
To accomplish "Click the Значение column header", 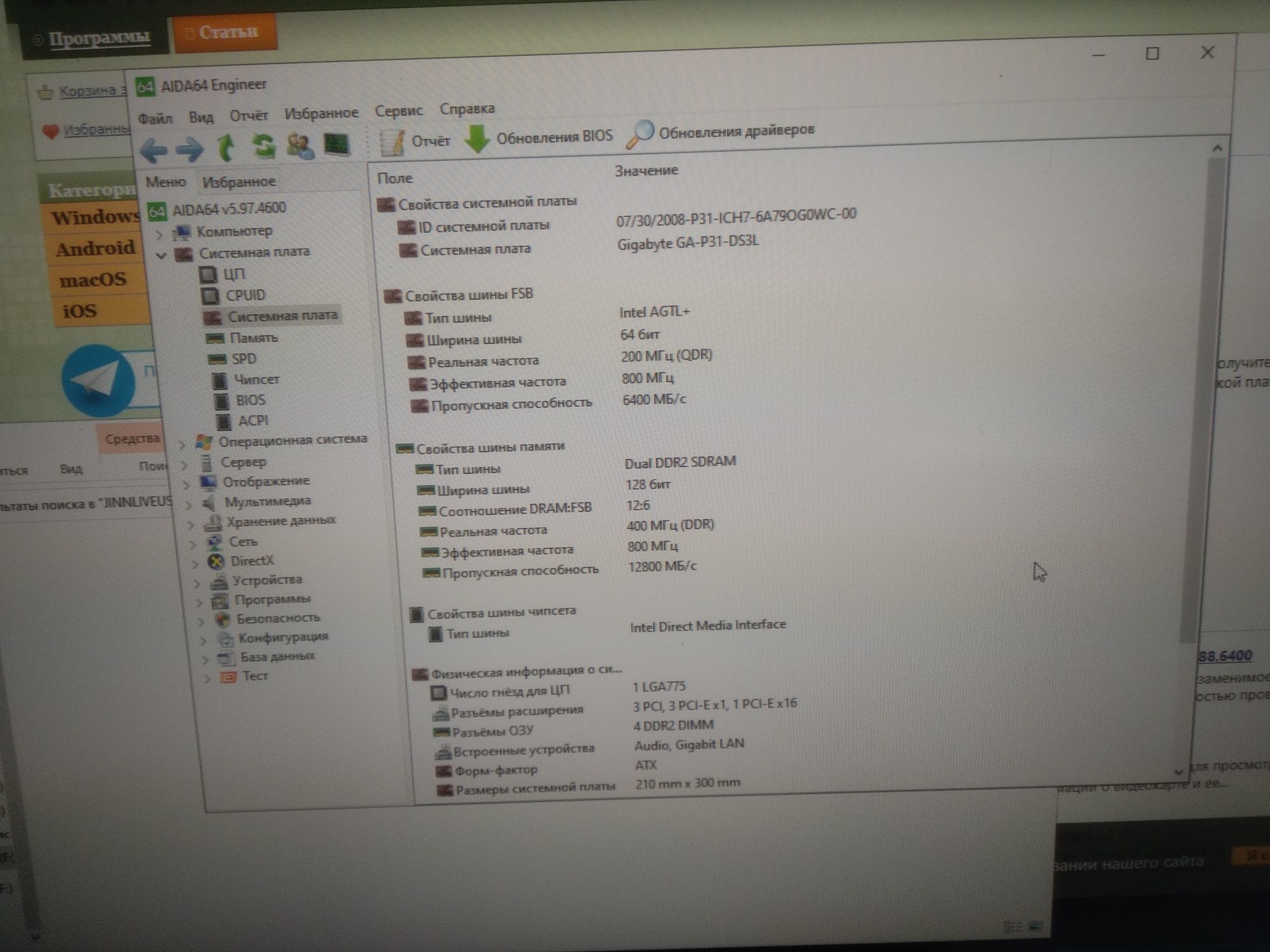I will [646, 171].
